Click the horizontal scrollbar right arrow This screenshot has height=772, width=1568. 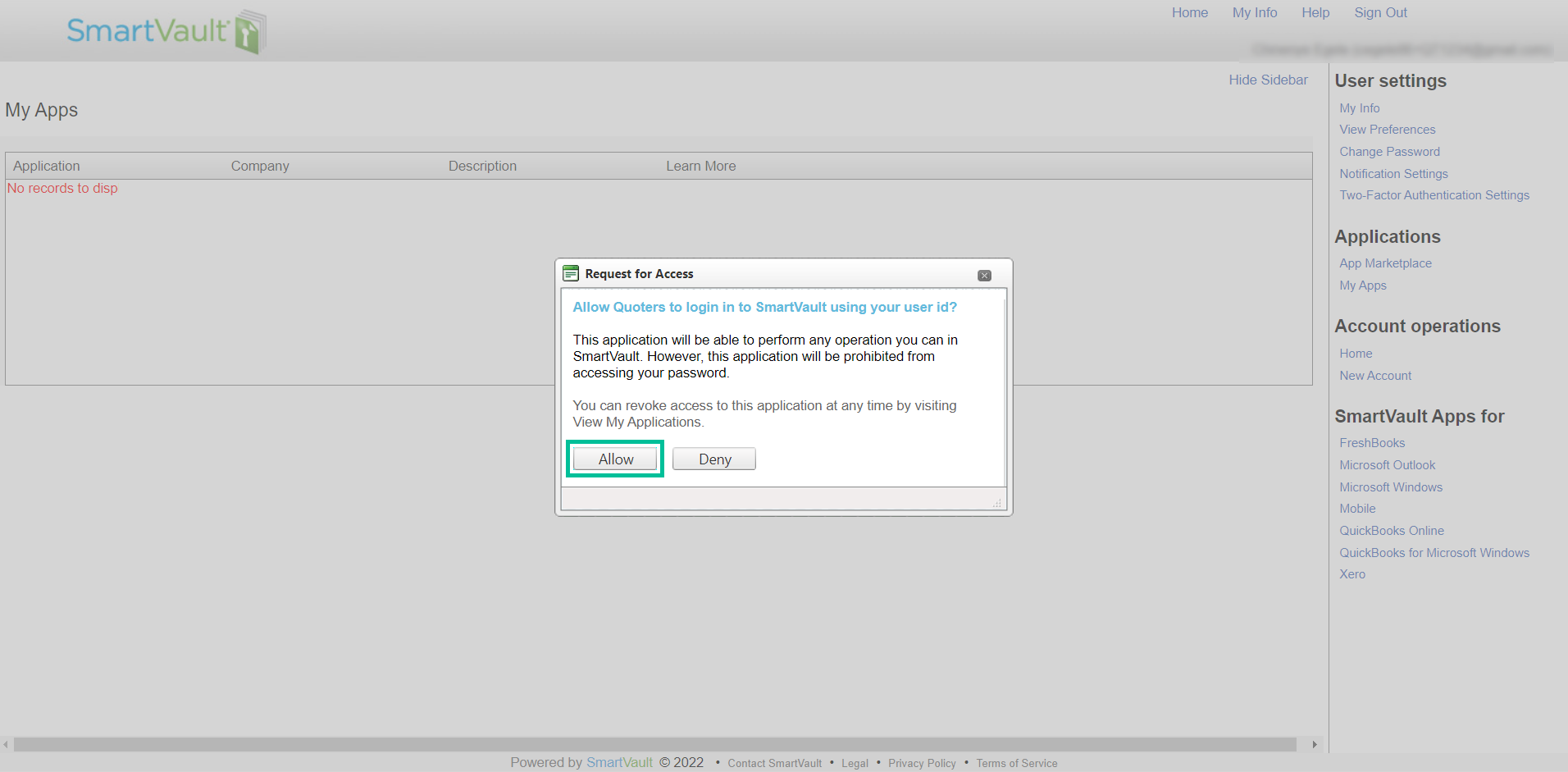coord(1315,745)
